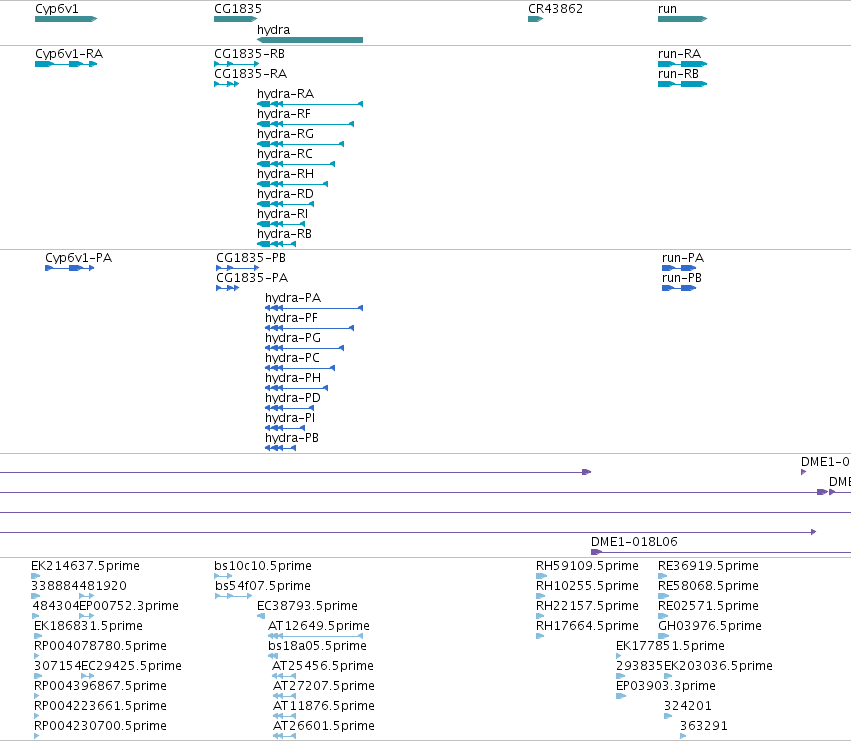Select the hydra-PH protein label
This screenshot has height=741, width=851.
[x=293, y=378]
